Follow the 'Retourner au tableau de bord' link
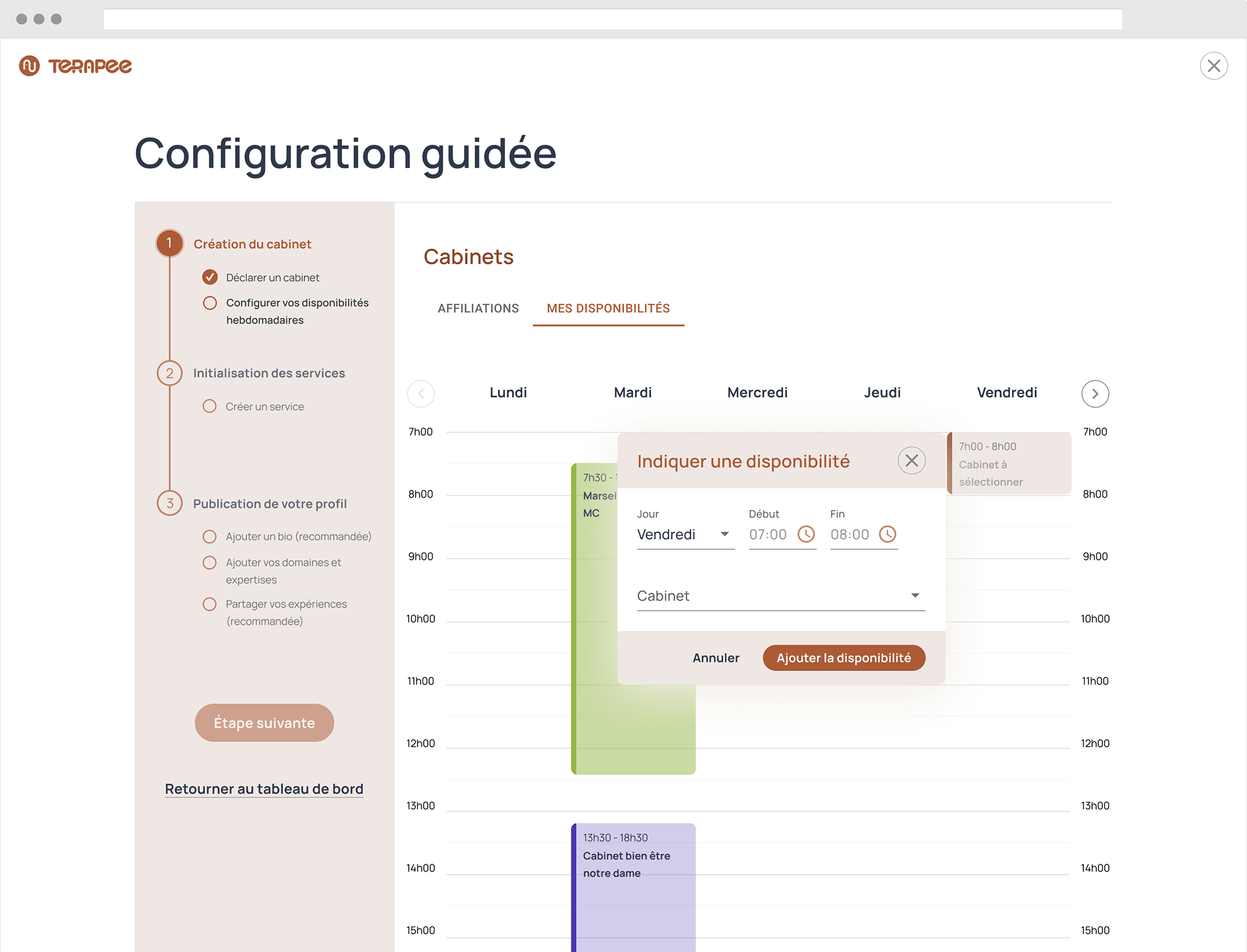Viewport: 1247px width, 952px height. click(264, 789)
